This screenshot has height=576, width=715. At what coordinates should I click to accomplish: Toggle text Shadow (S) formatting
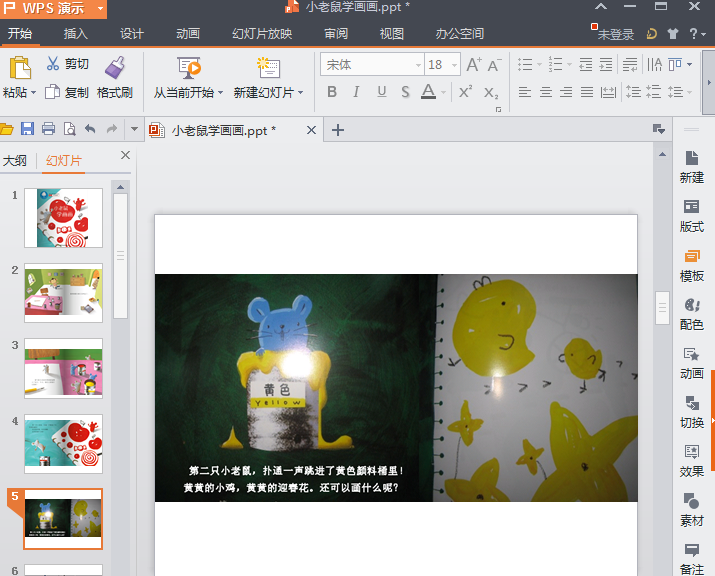(x=405, y=92)
